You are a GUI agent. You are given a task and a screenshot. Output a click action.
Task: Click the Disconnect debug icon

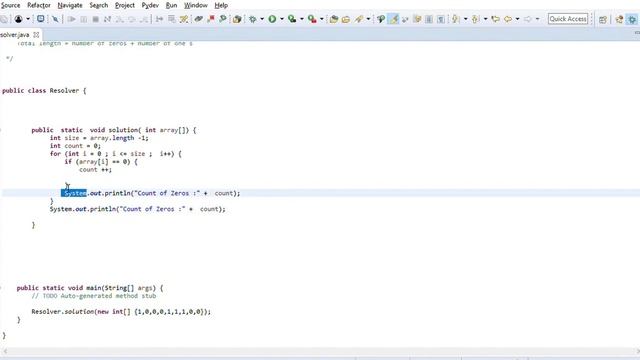click(107, 19)
